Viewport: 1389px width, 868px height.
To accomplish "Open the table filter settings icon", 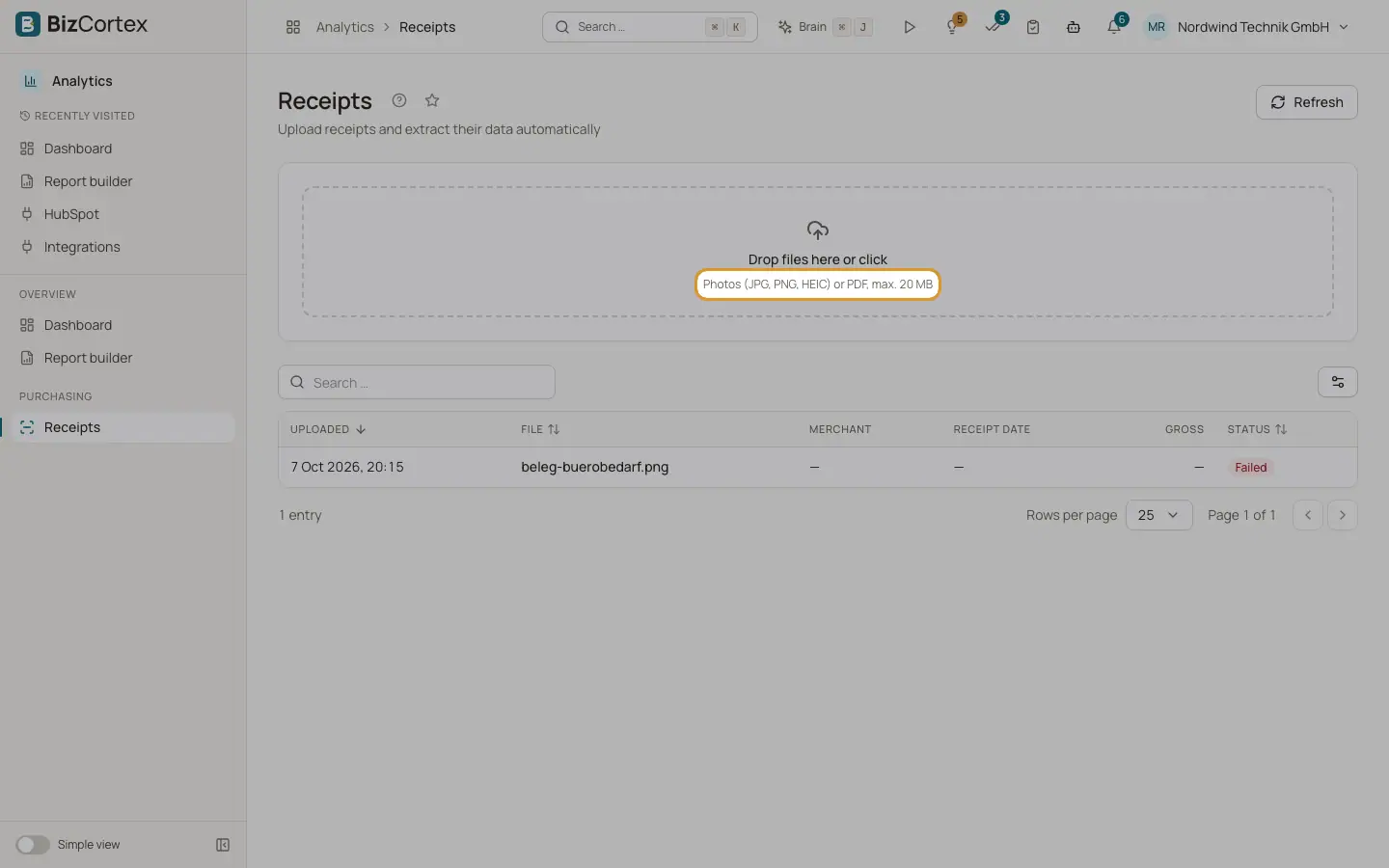I will click(x=1338, y=382).
